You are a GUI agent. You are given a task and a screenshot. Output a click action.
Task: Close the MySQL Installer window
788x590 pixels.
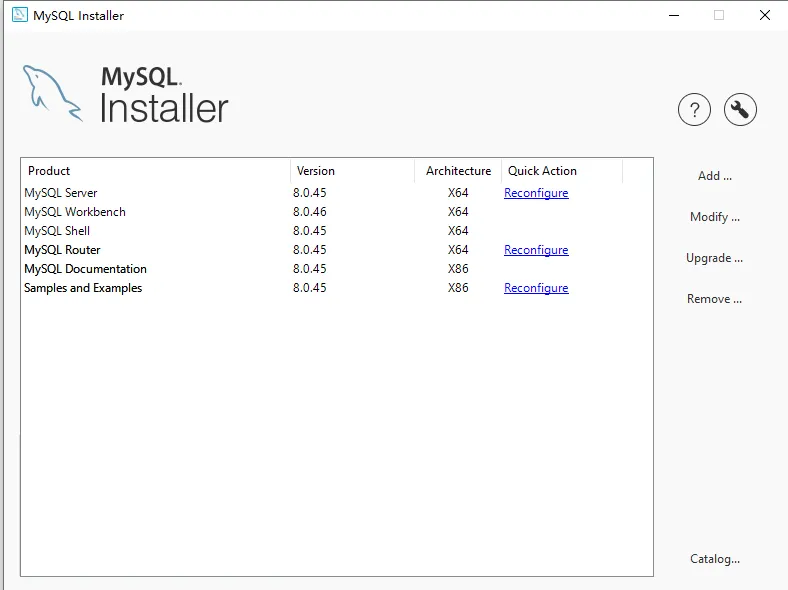pyautogui.click(x=764, y=16)
